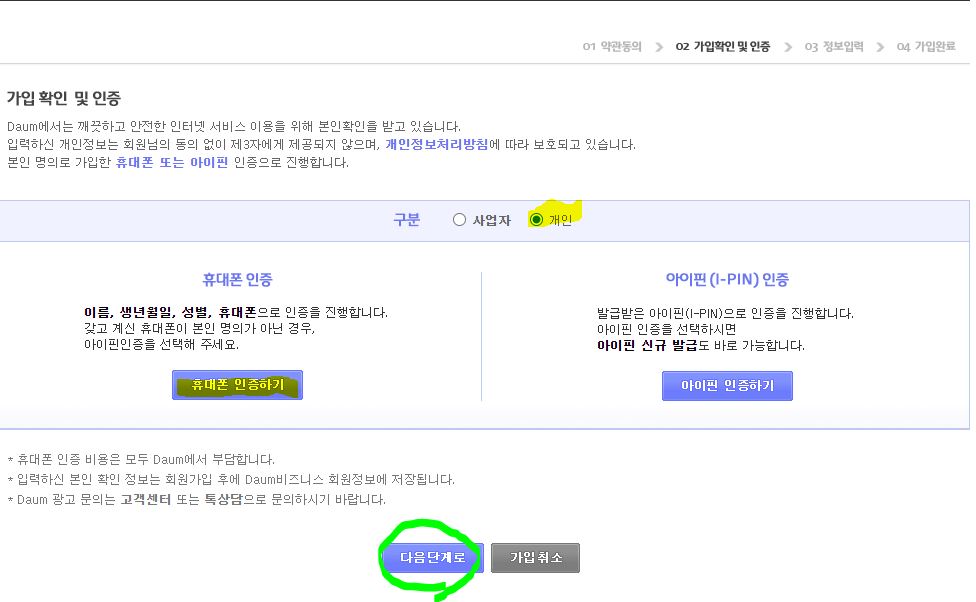Select the 개인 radio button

pyautogui.click(x=538, y=219)
